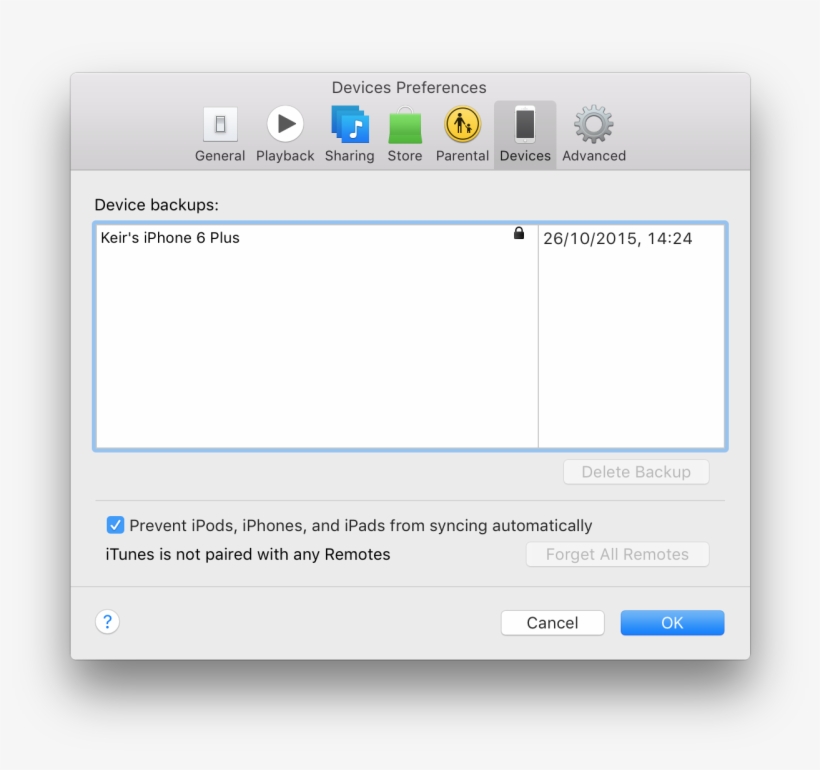Open the Store preferences pane

click(x=405, y=134)
